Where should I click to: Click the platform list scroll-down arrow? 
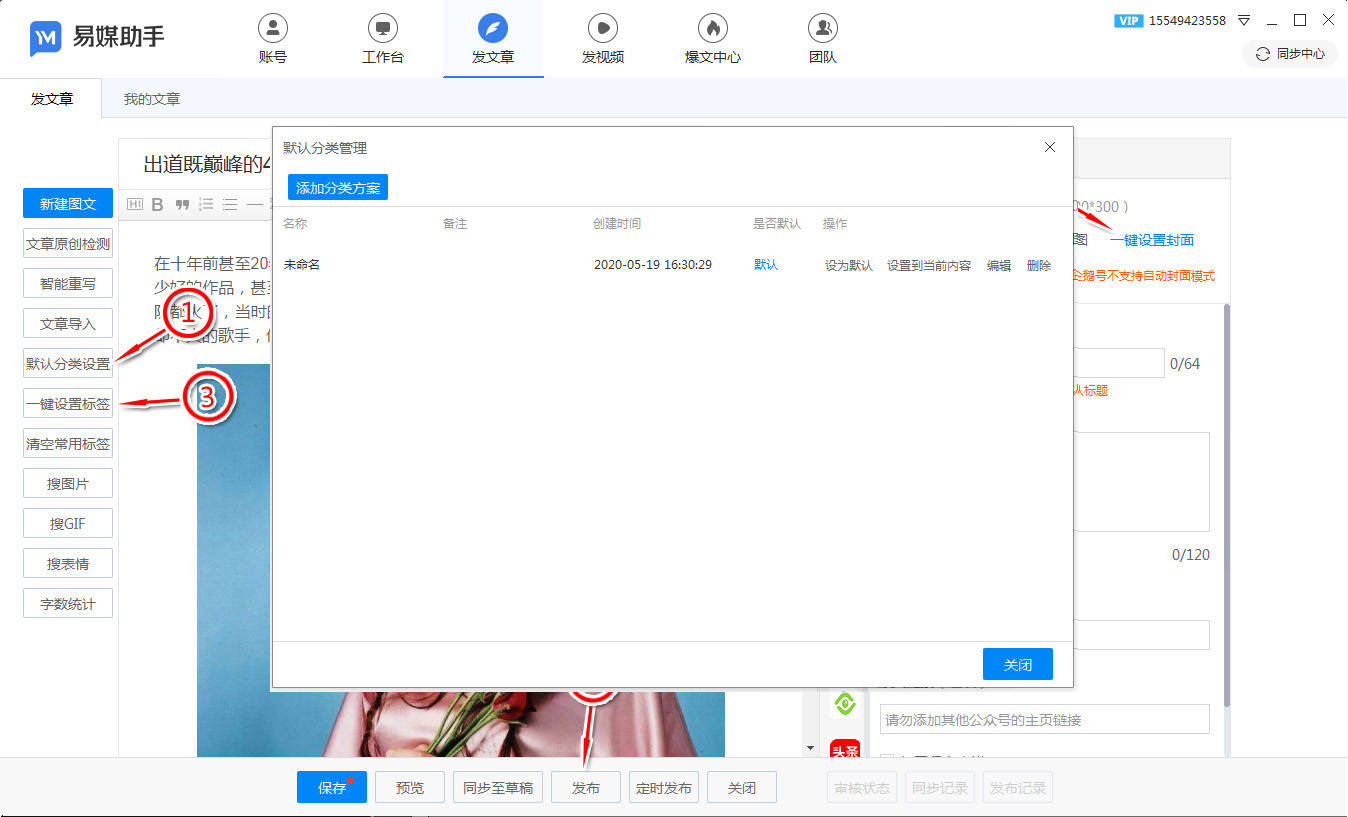click(810, 748)
